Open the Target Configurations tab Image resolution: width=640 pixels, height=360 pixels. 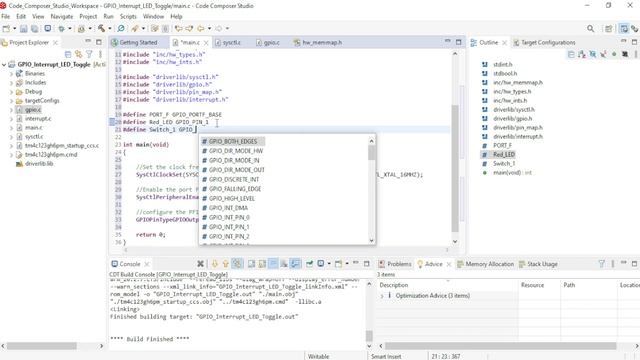(544, 42)
